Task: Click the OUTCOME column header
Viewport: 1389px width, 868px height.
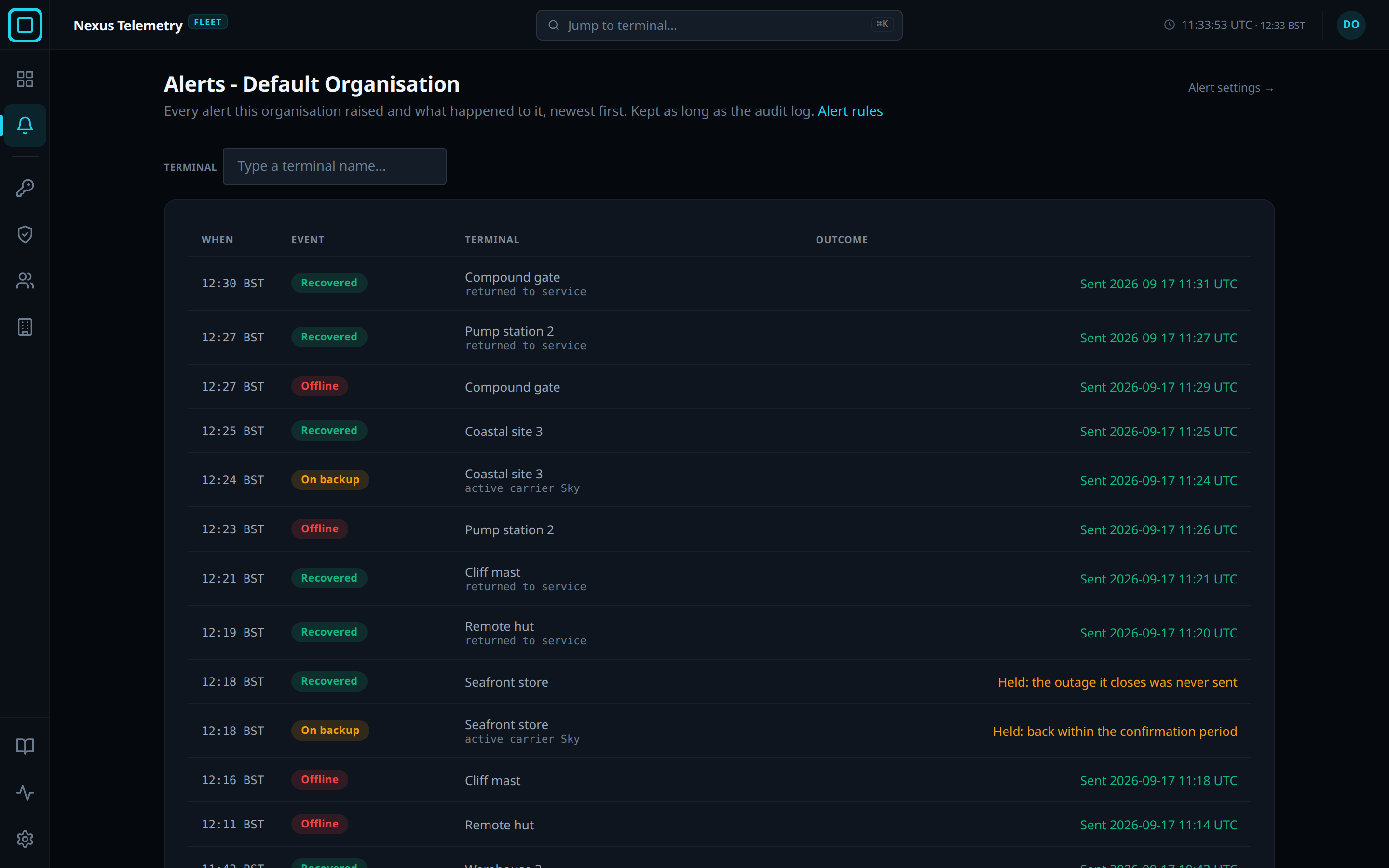Action: click(842, 239)
